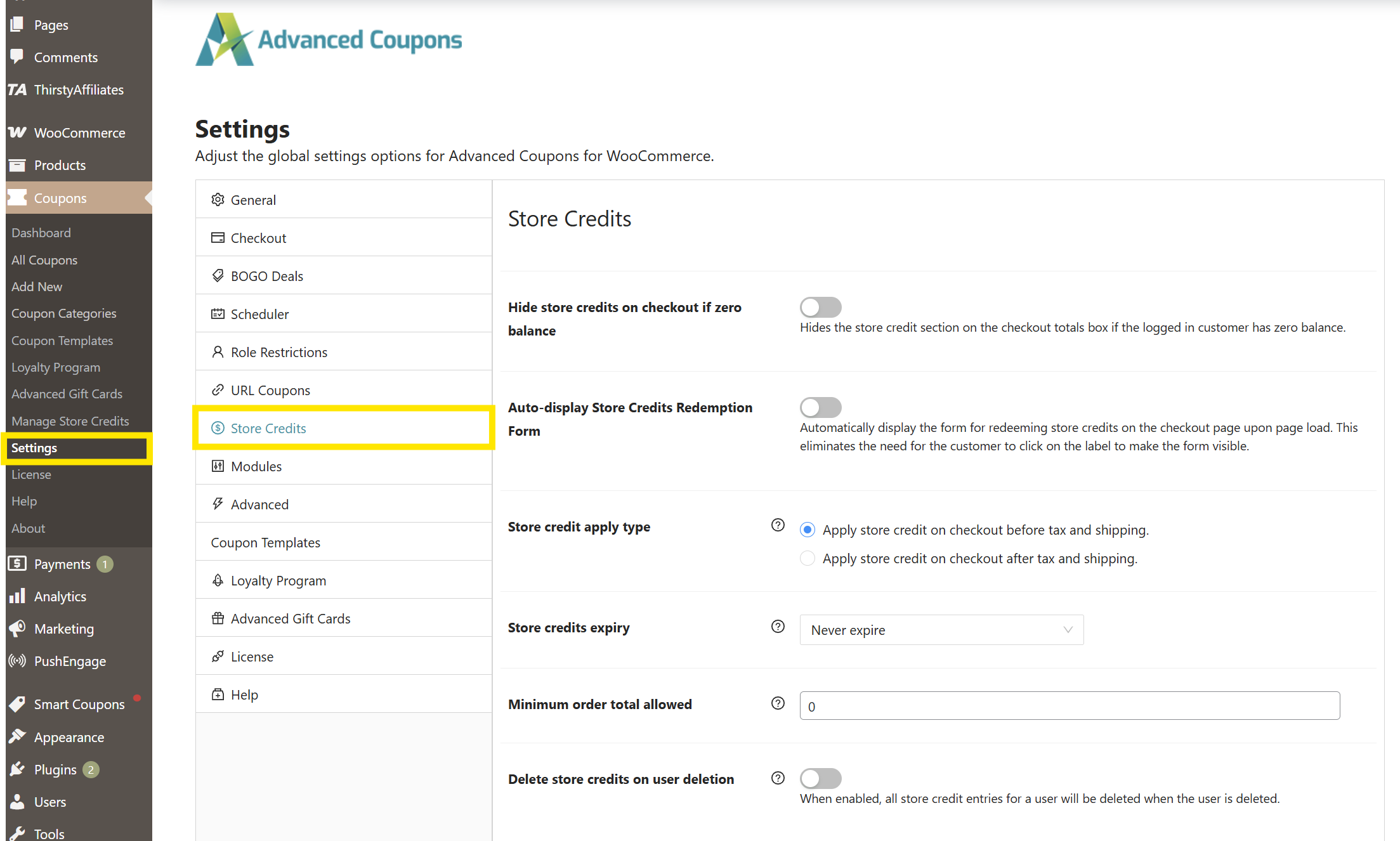The height and width of the screenshot is (841, 1400).
Task: Open the Help settings tab
Action: click(343, 694)
